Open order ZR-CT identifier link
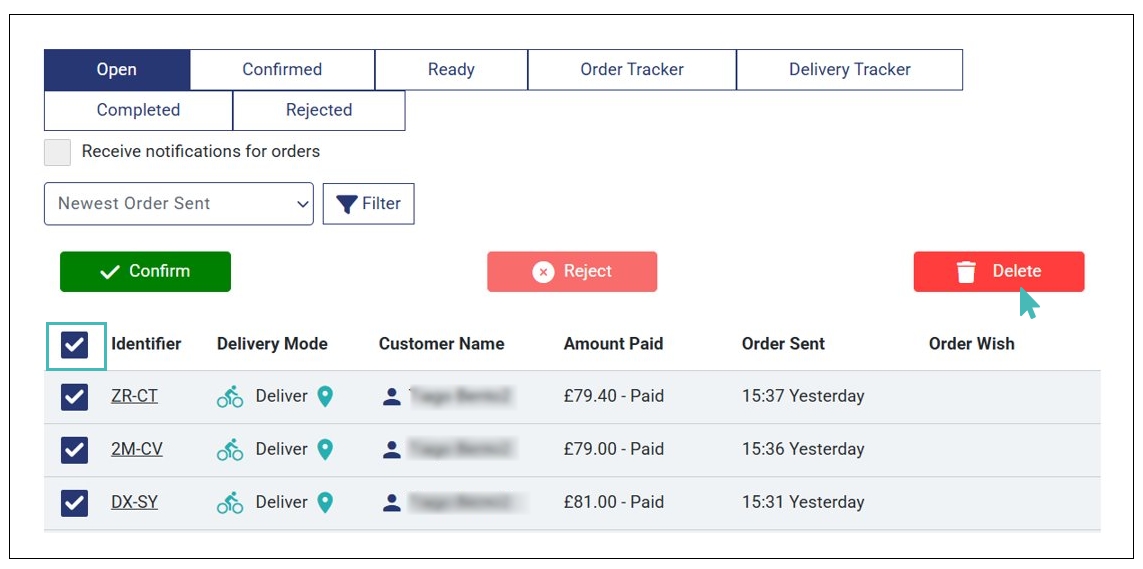 134,396
